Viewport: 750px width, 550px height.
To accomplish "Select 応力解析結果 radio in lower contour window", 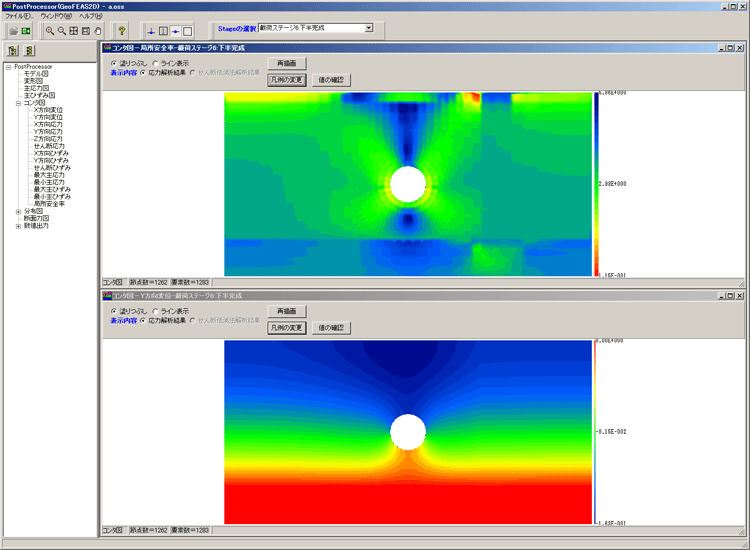I will (143, 320).
